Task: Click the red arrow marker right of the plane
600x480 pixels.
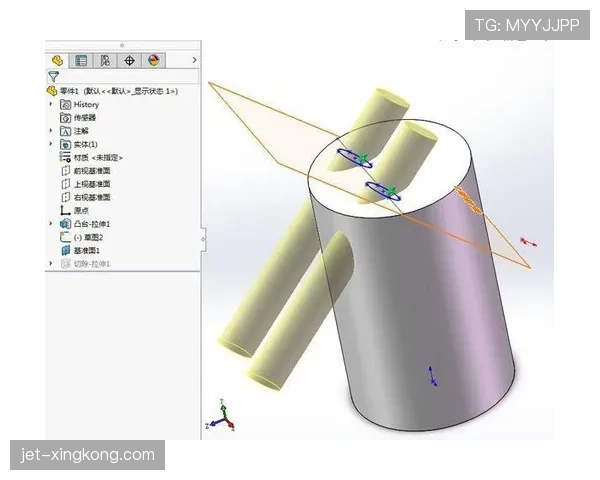Action: pos(528,242)
